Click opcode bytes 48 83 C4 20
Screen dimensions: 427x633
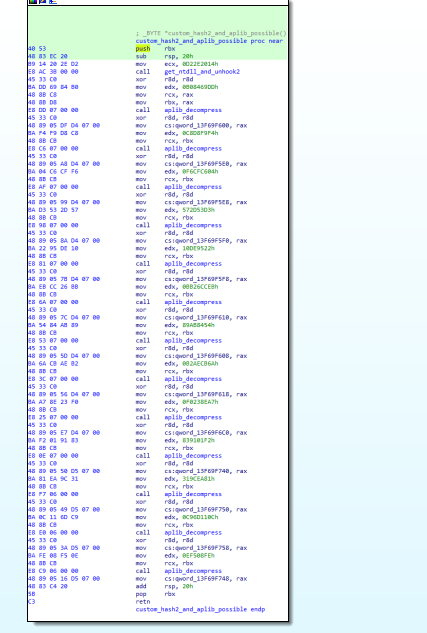[48, 586]
